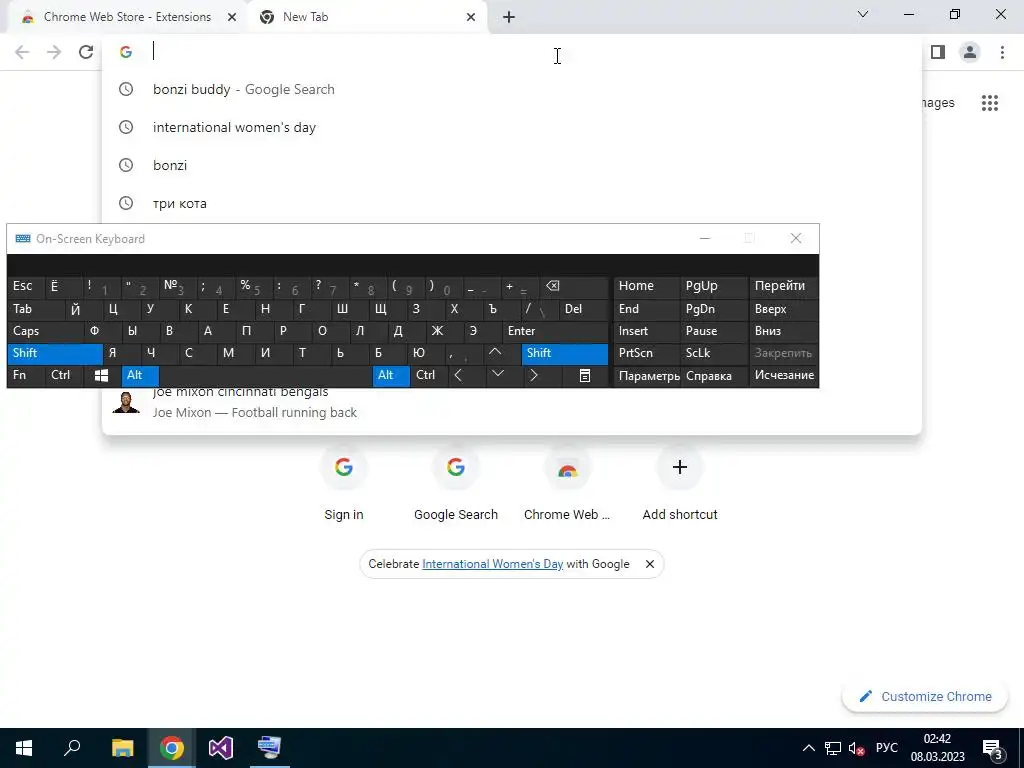The height and width of the screenshot is (768, 1024).
Task: Click the Исчезание fade key
Action: (x=784, y=376)
